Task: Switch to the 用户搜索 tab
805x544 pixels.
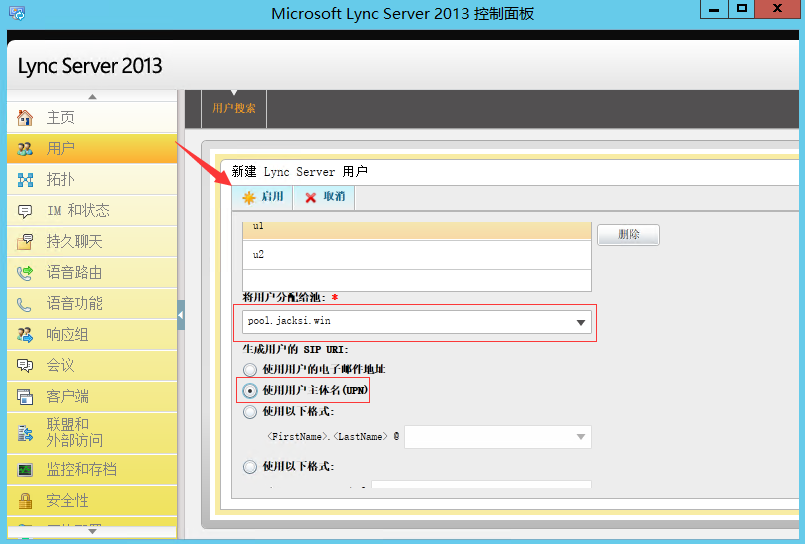Action: click(x=234, y=108)
